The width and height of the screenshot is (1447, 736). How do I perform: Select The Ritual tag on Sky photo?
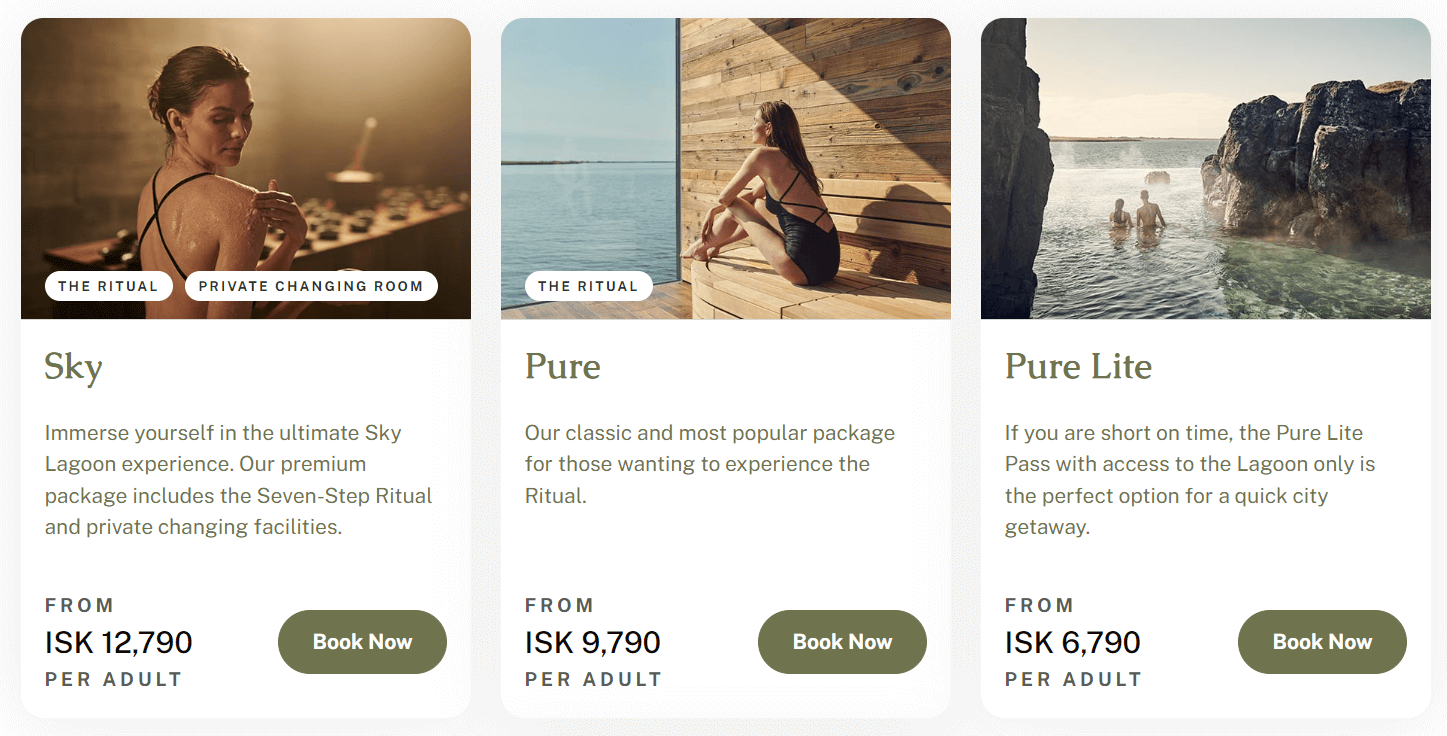(x=108, y=286)
